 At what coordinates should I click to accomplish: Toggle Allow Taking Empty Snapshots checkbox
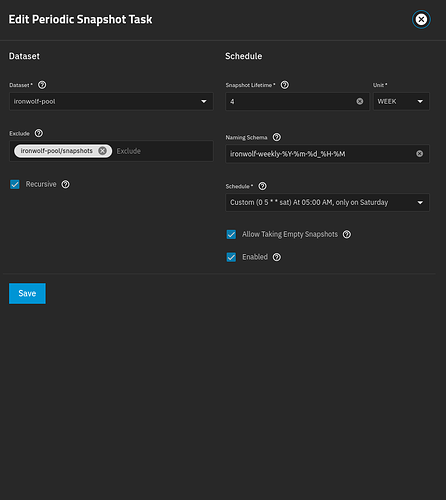[x=231, y=234]
